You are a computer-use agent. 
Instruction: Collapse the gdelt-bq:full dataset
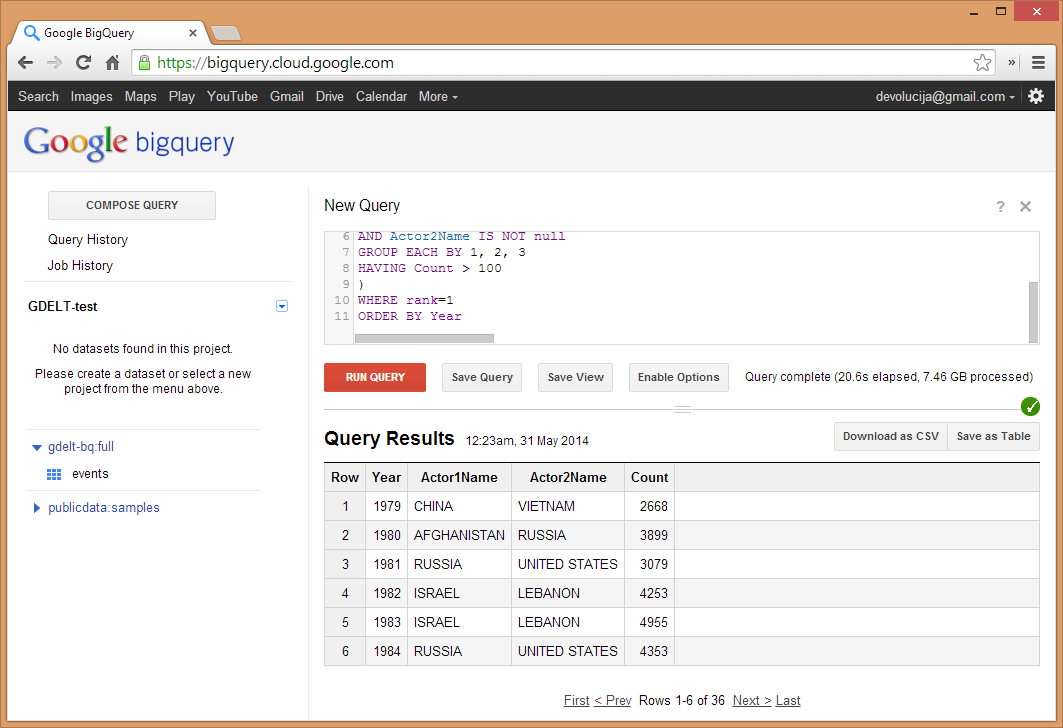tap(37, 448)
